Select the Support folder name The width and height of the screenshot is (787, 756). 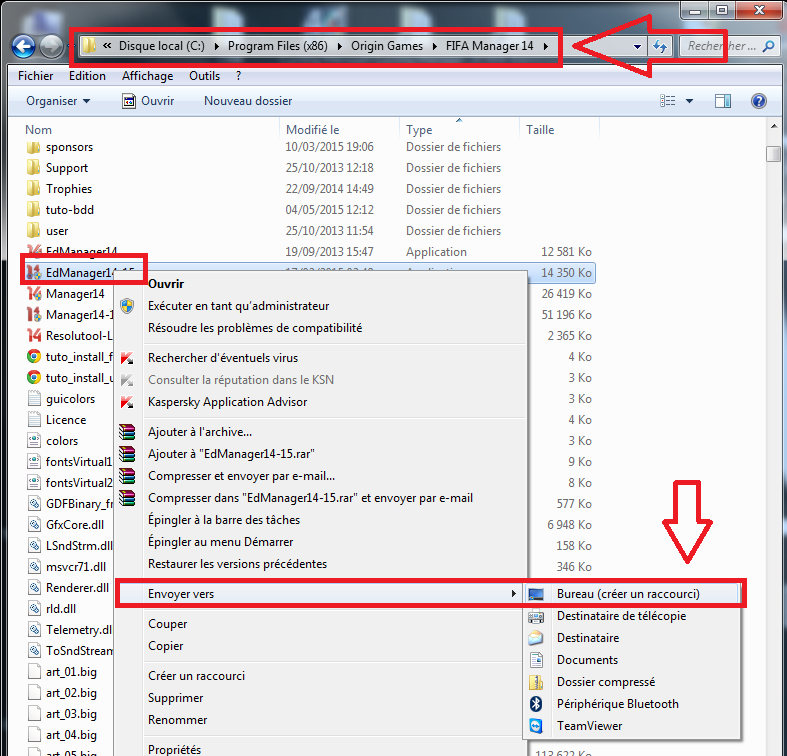pyautogui.click(x=67, y=168)
